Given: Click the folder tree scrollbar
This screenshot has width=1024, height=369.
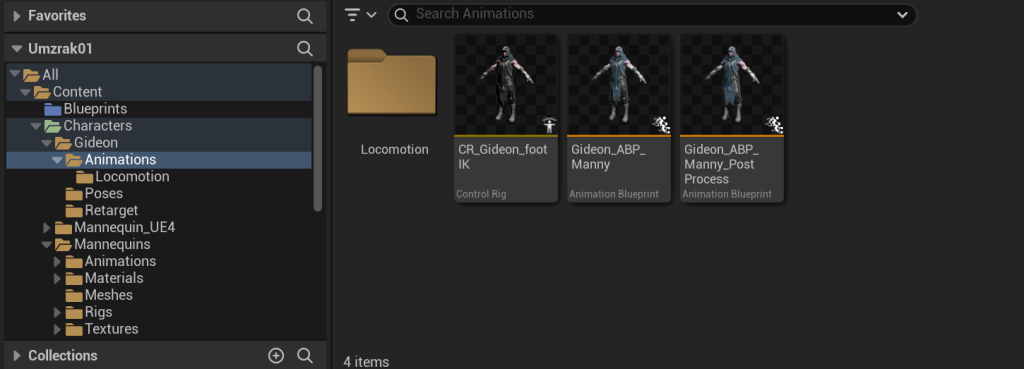Looking at the screenshot, I should [x=318, y=138].
